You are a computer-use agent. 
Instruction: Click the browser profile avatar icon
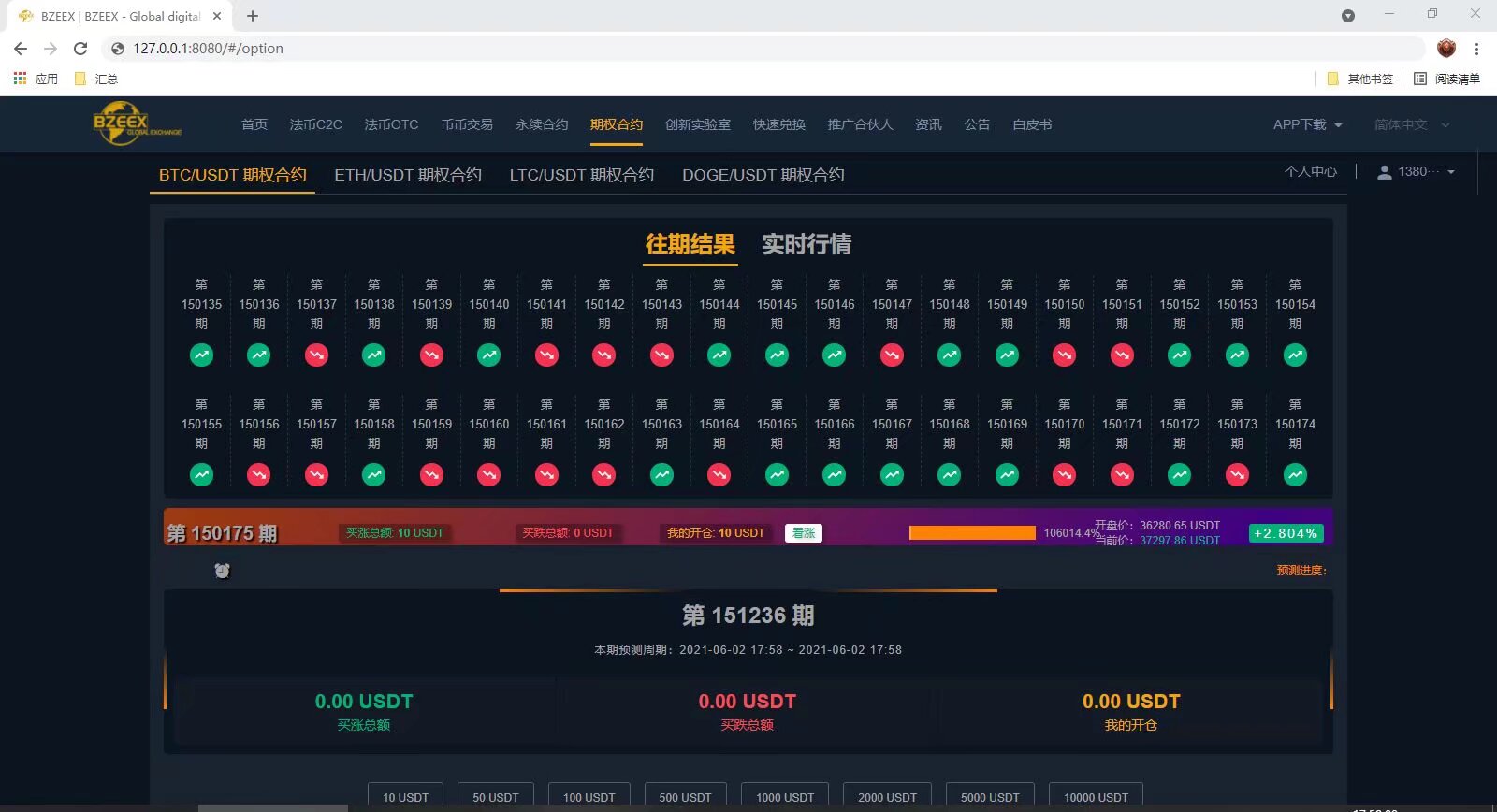pyautogui.click(x=1446, y=49)
